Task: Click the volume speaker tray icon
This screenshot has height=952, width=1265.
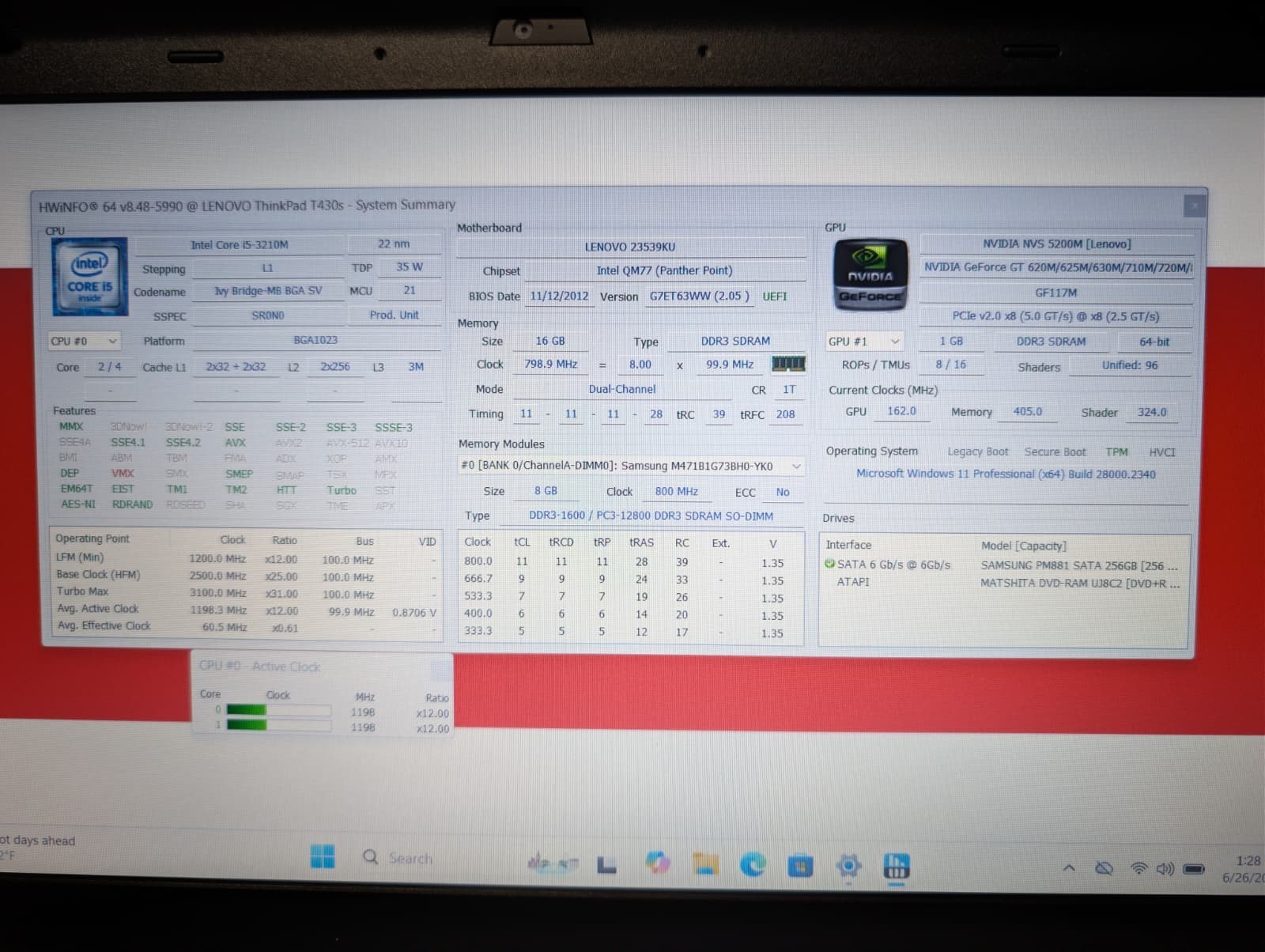Action: (x=1165, y=868)
